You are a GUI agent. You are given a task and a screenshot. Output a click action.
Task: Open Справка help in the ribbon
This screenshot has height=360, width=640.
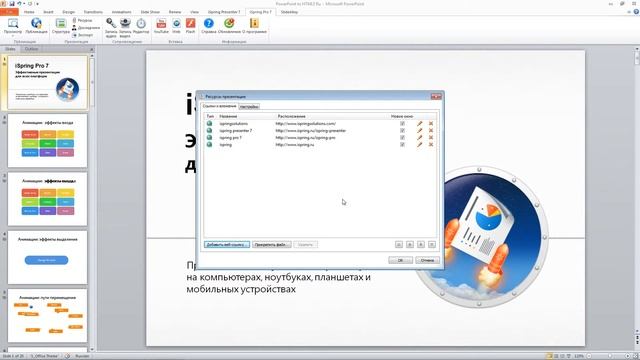209,26
